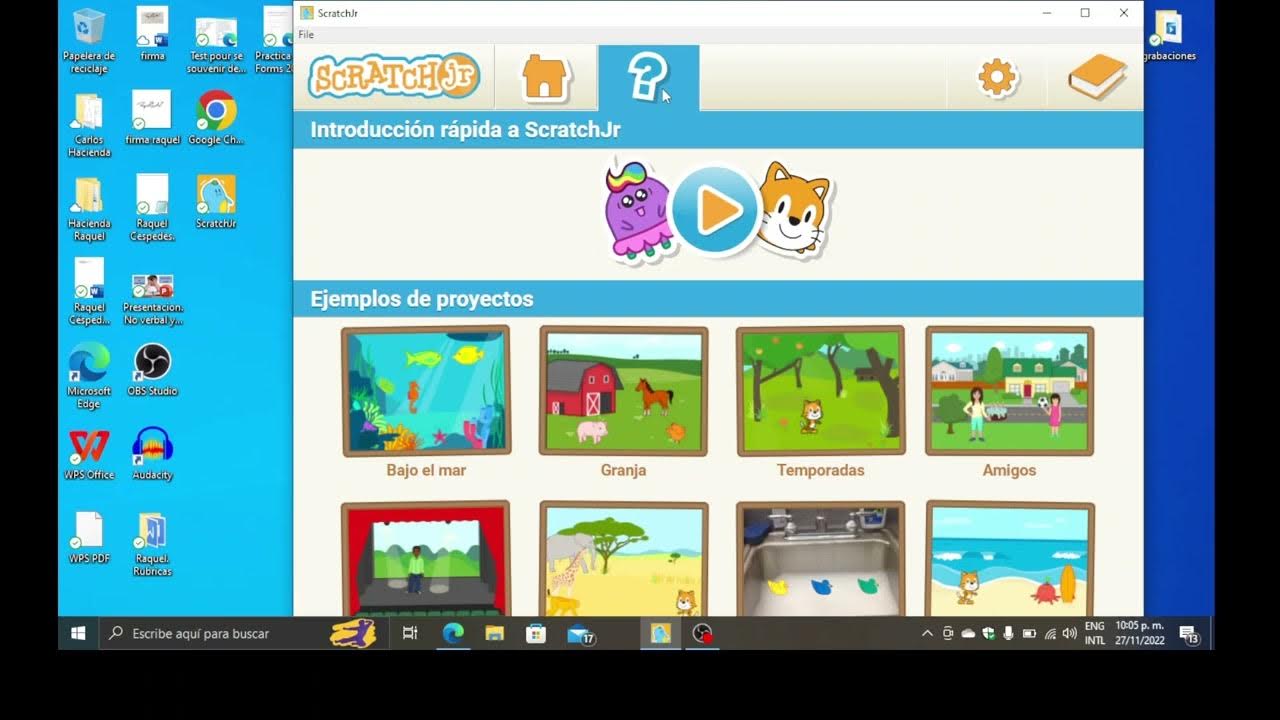Click the ENG INTL language indicator

coord(1095,633)
